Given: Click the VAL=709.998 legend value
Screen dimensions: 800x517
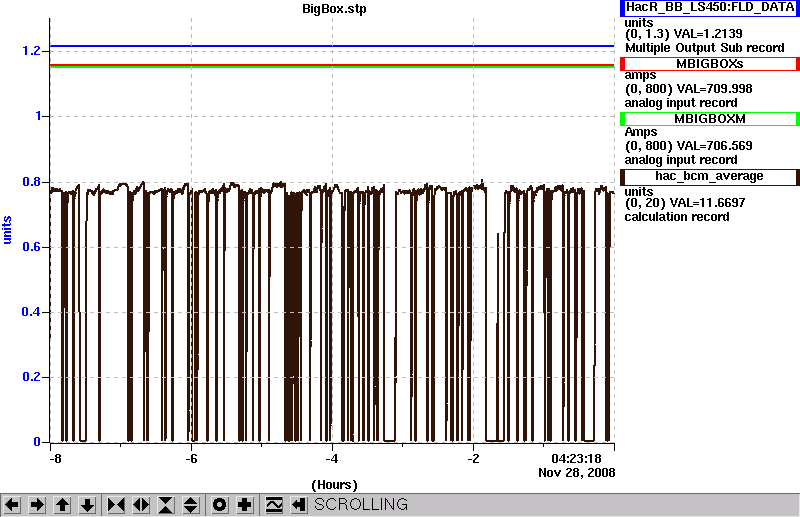Looking at the screenshot, I should (714, 89).
